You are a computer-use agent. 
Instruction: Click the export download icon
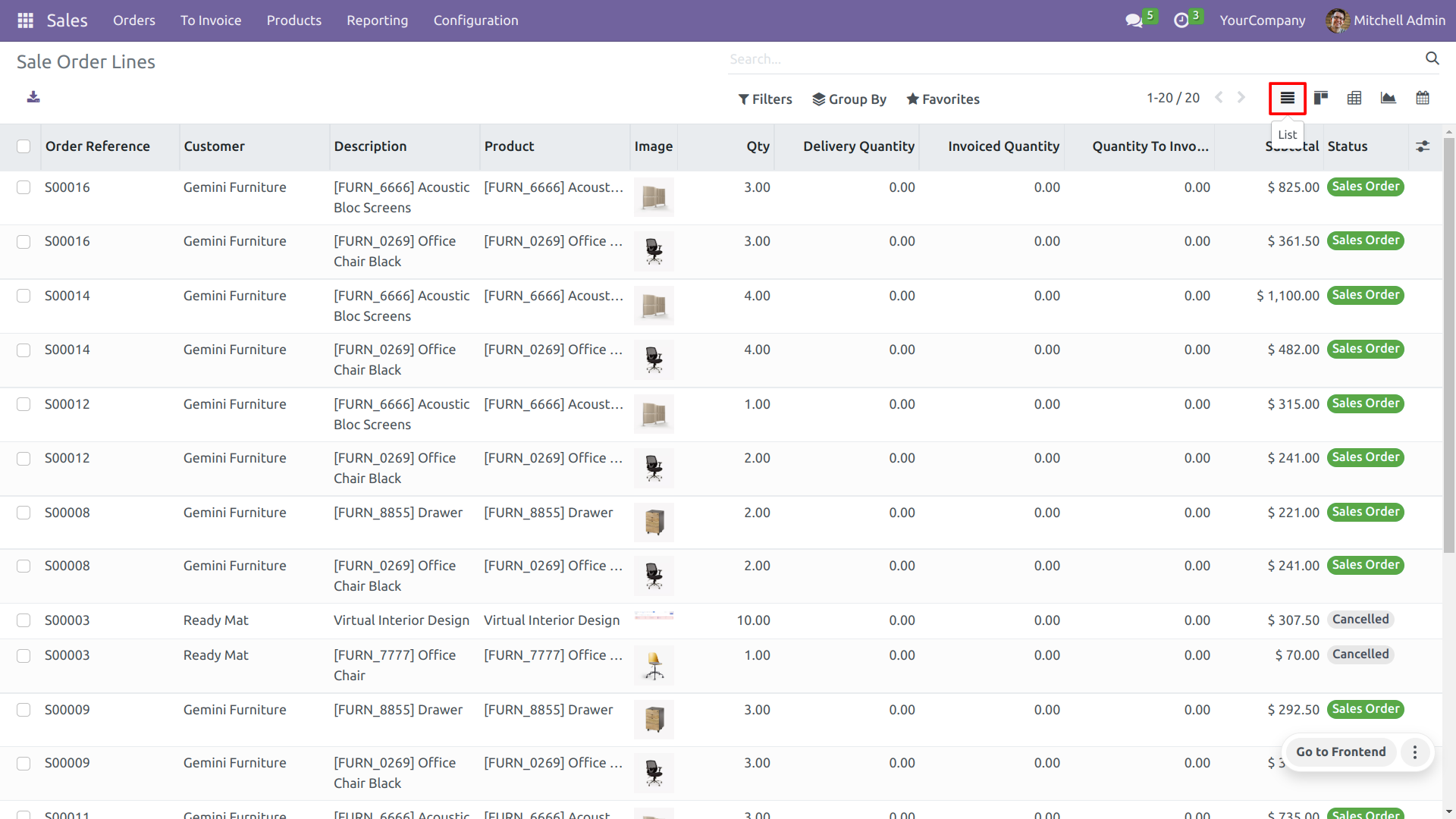33,97
